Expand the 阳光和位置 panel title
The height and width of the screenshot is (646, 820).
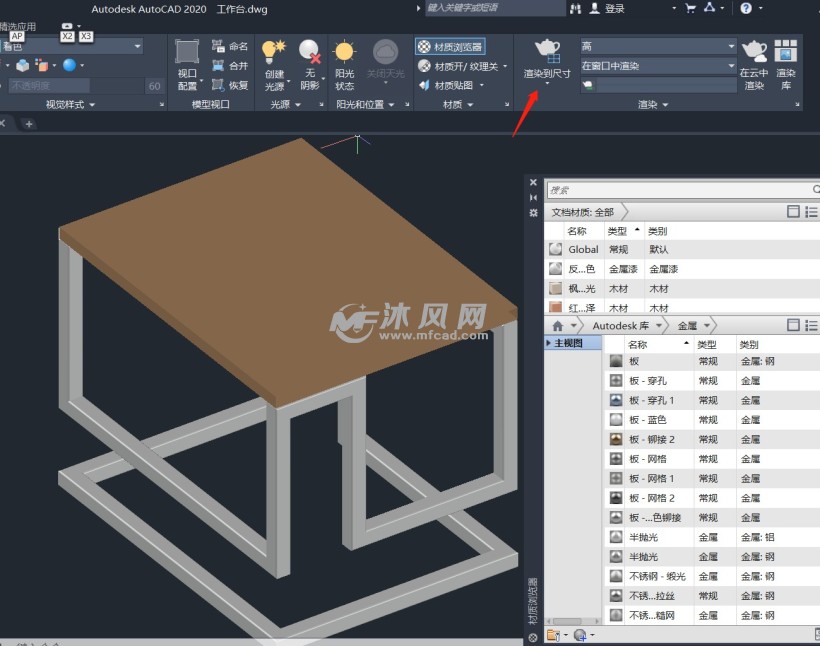(x=365, y=105)
